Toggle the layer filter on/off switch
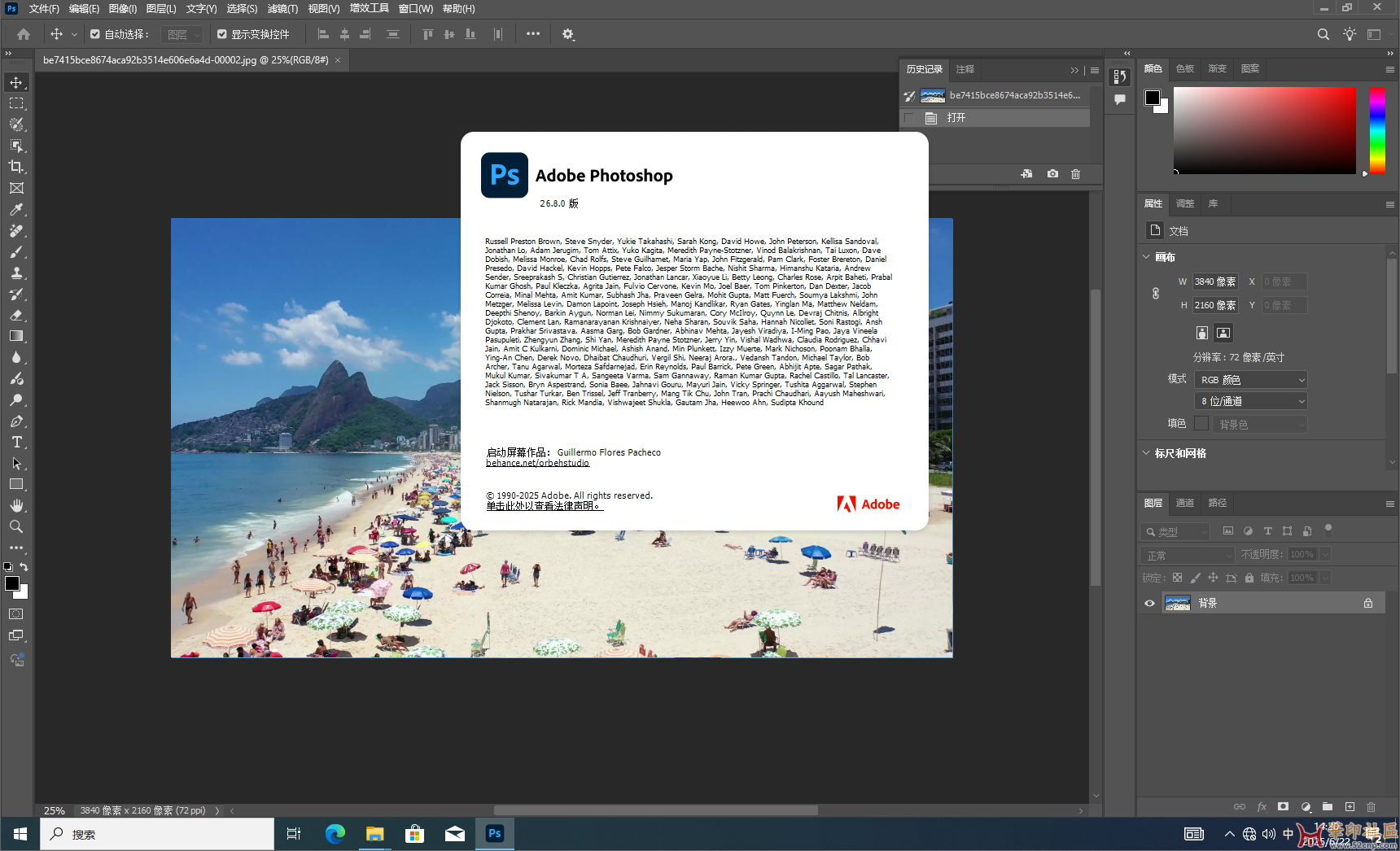The image size is (1400, 851). 1328,530
